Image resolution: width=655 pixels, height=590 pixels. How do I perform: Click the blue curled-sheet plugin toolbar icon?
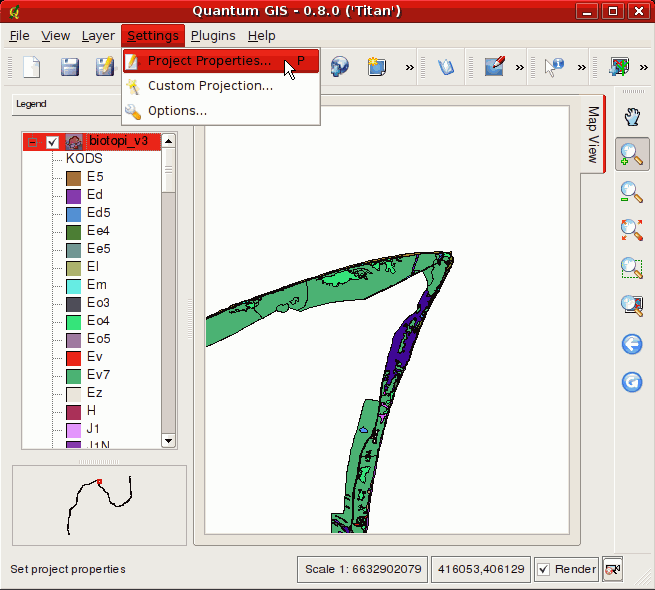coord(445,67)
